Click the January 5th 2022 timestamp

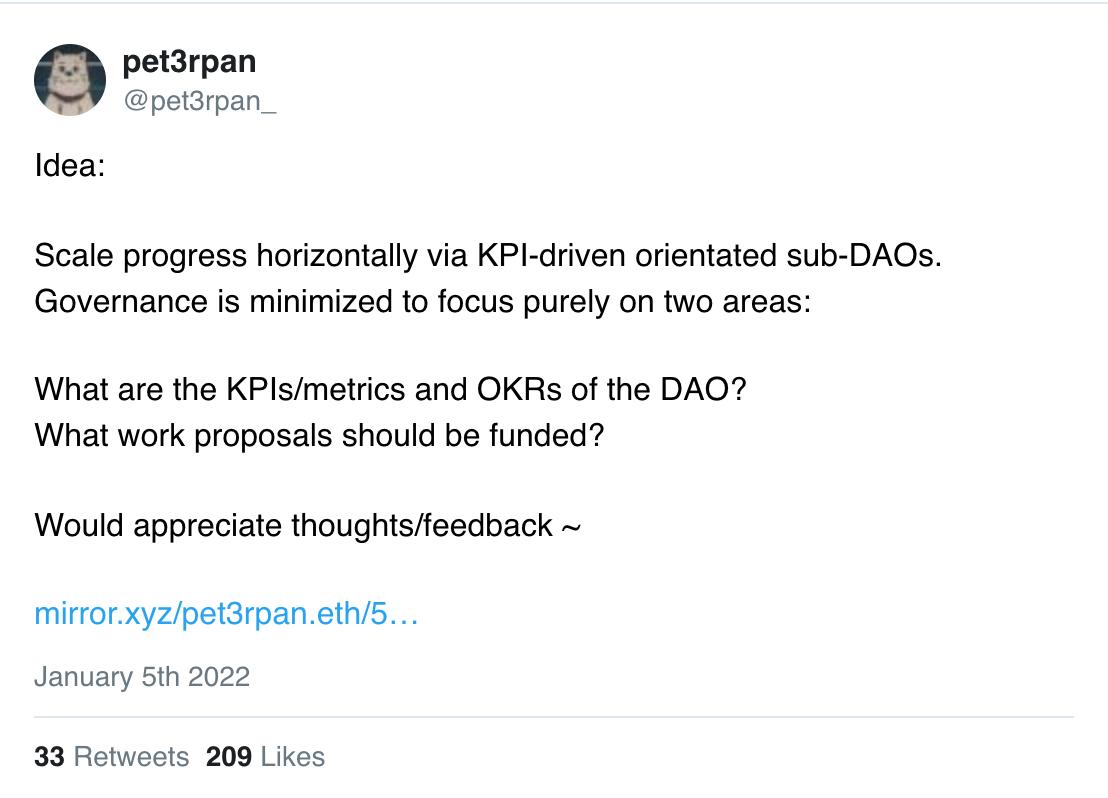tap(142, 676)
